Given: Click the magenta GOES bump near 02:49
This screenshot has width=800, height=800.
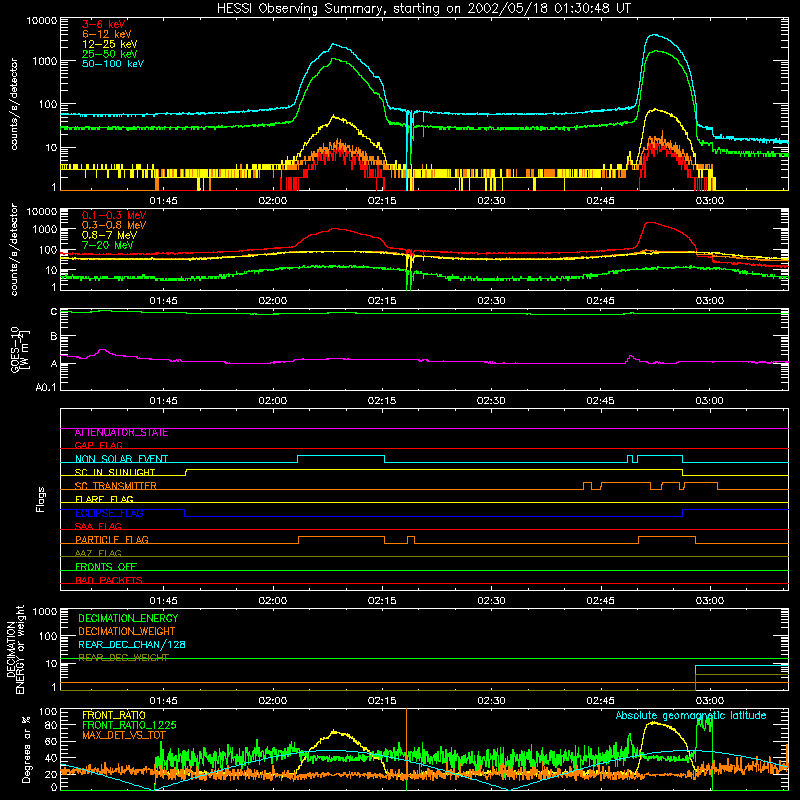Looking at the screenshot, I should point(631,357).
